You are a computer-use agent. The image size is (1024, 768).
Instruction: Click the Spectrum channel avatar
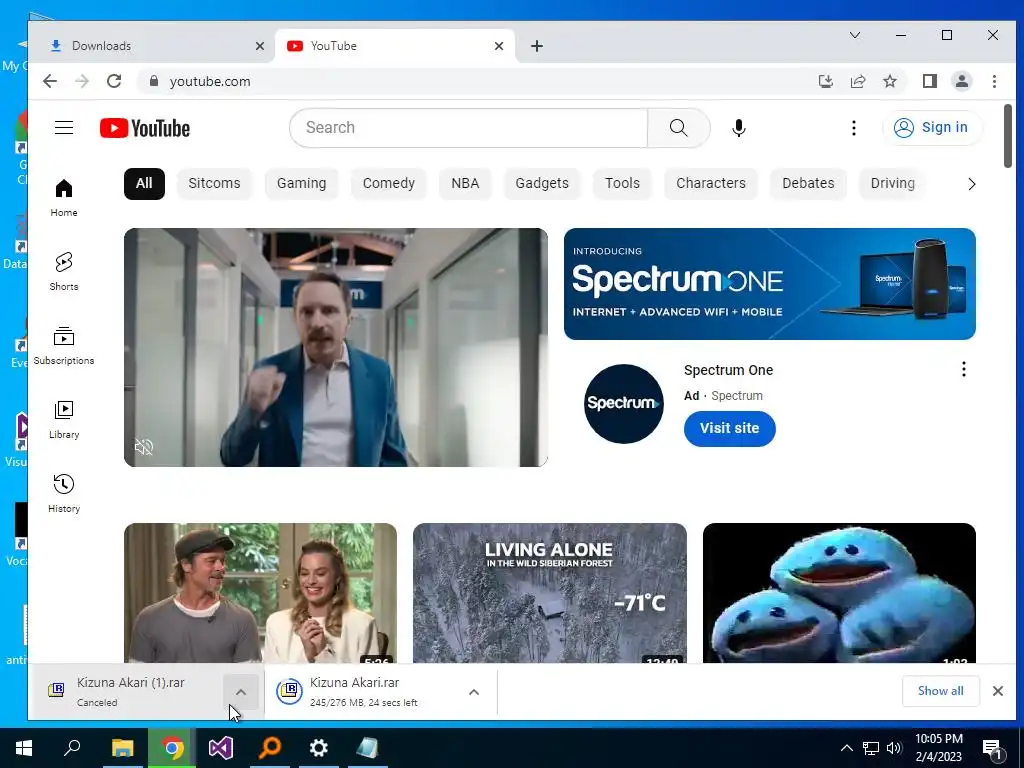[x=624, y=404]
